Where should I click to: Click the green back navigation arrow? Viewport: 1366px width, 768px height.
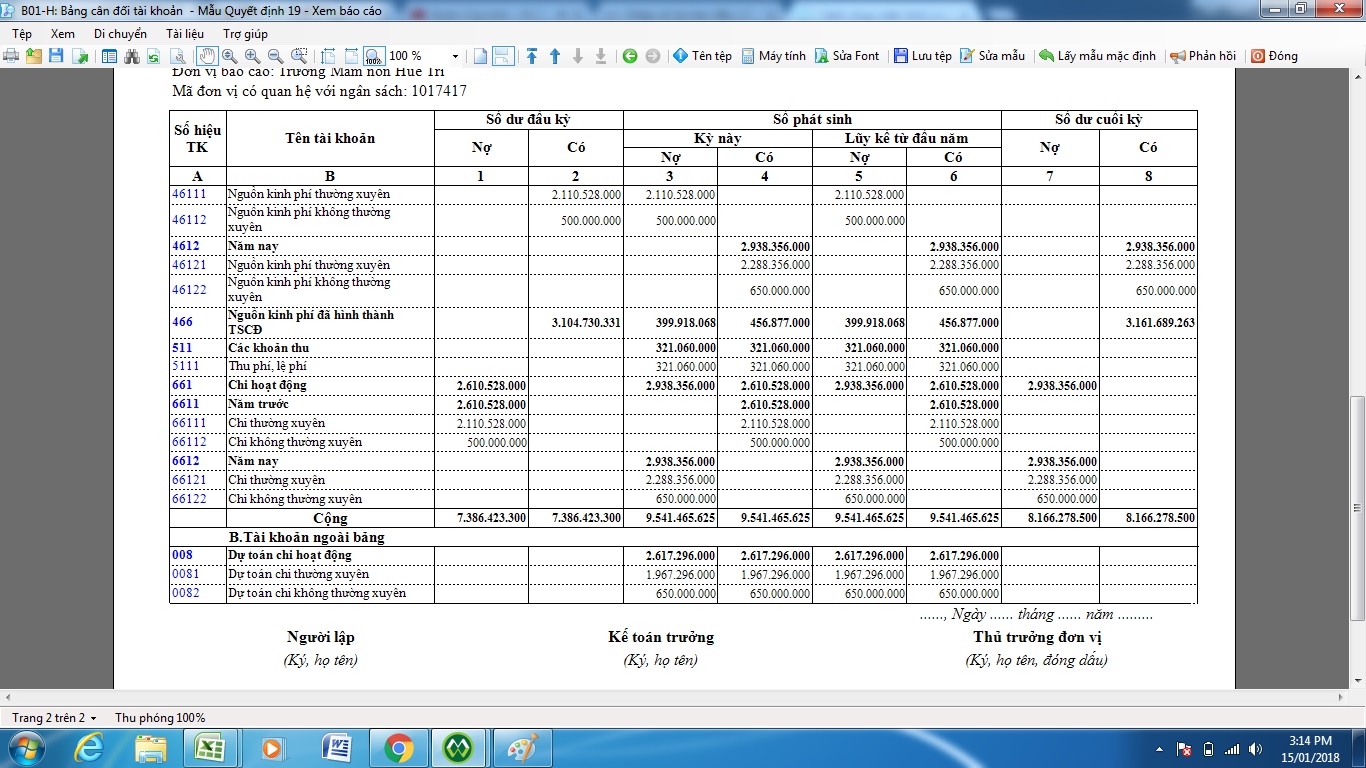(x=630, y=56)
